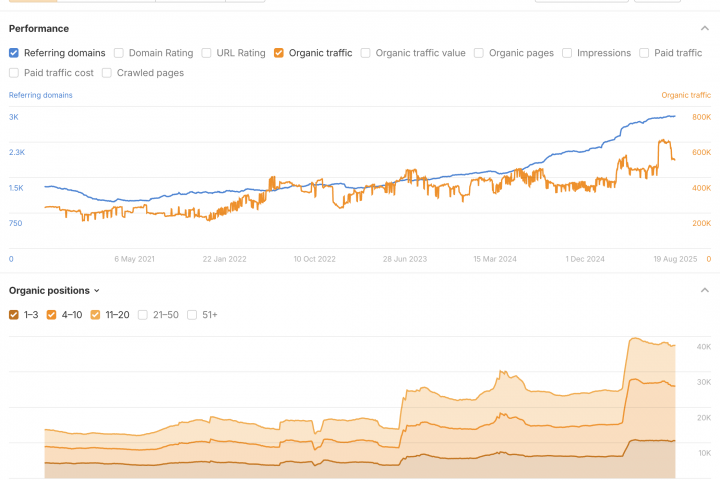Uncheck the 1–3 positions checkbox
This screenshot has height=480, width=720.
tap(14, 315)
